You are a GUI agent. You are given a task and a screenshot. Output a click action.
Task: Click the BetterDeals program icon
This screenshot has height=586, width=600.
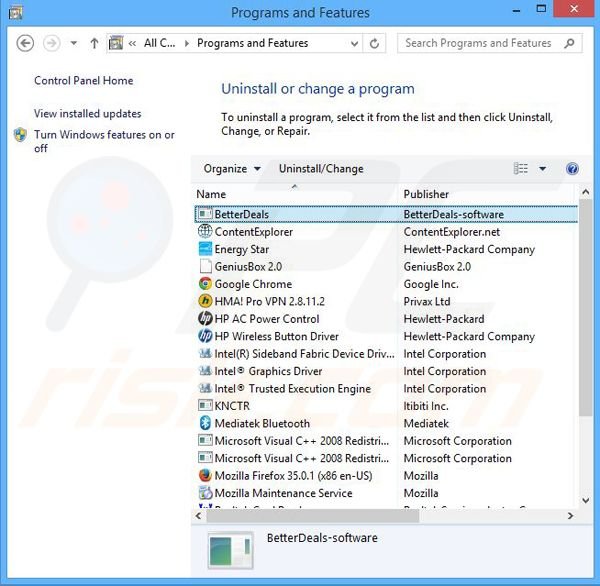[x=205, y=214]
